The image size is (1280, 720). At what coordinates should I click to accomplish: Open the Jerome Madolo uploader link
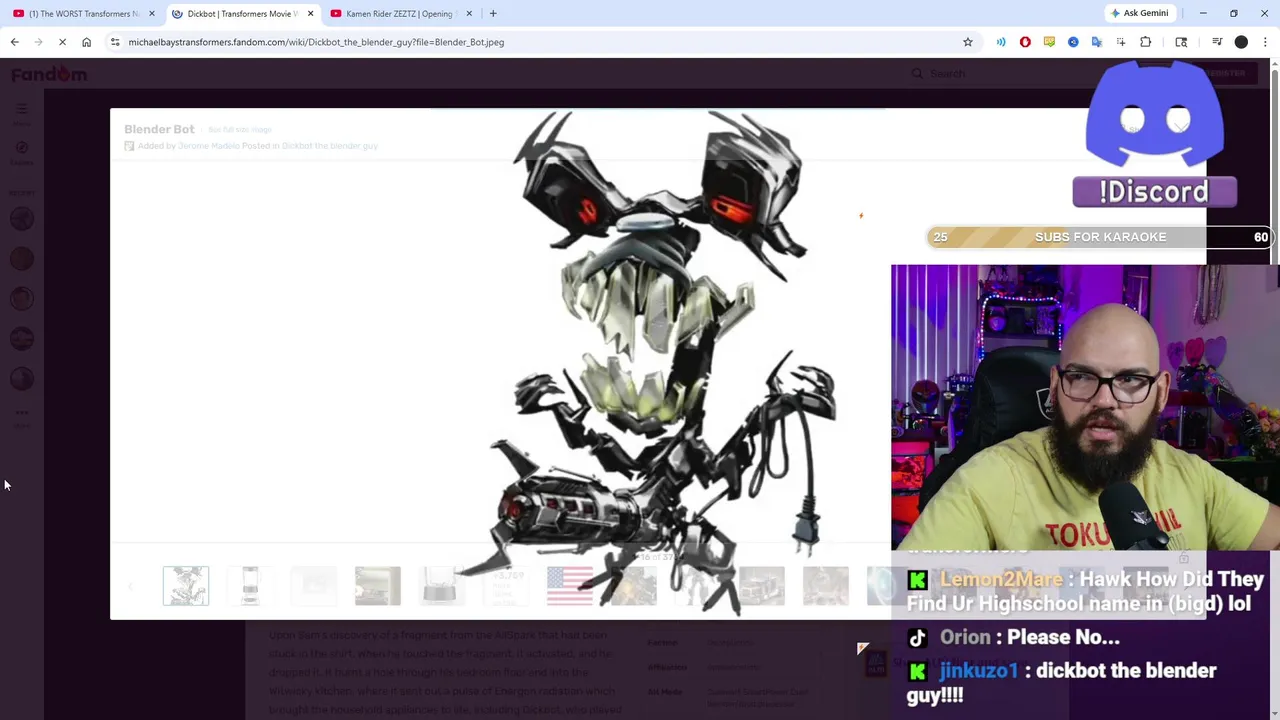click(x=208, y=146)
